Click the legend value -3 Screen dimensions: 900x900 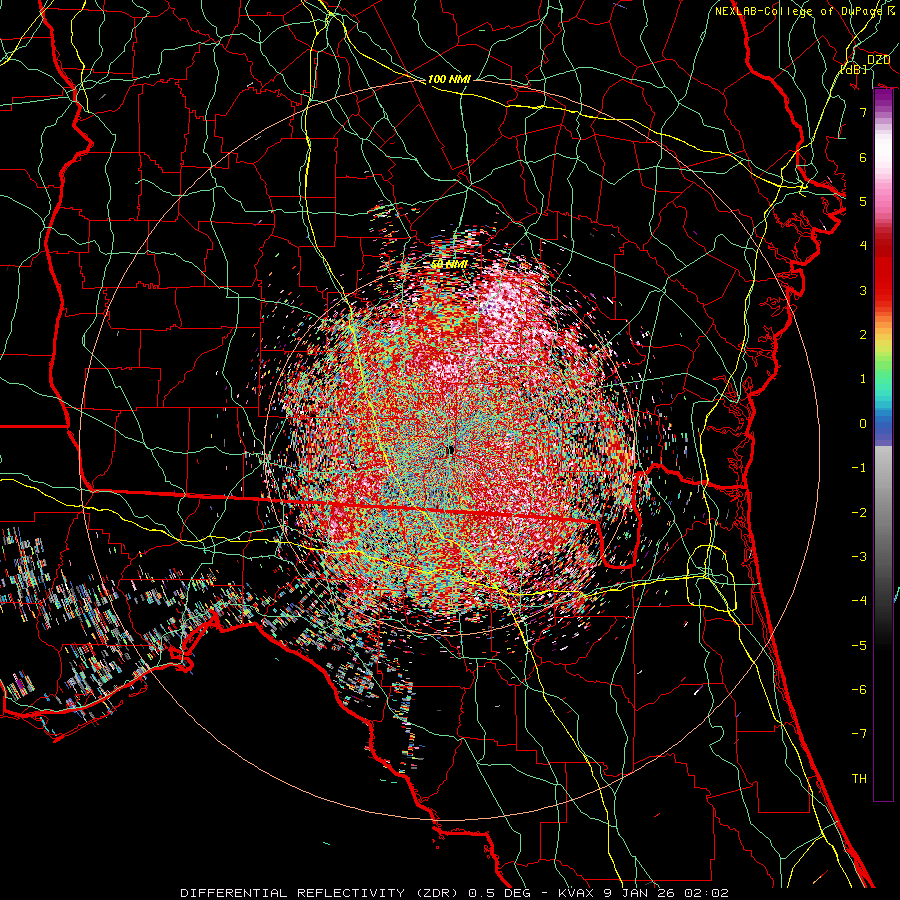tap(859, 556)
